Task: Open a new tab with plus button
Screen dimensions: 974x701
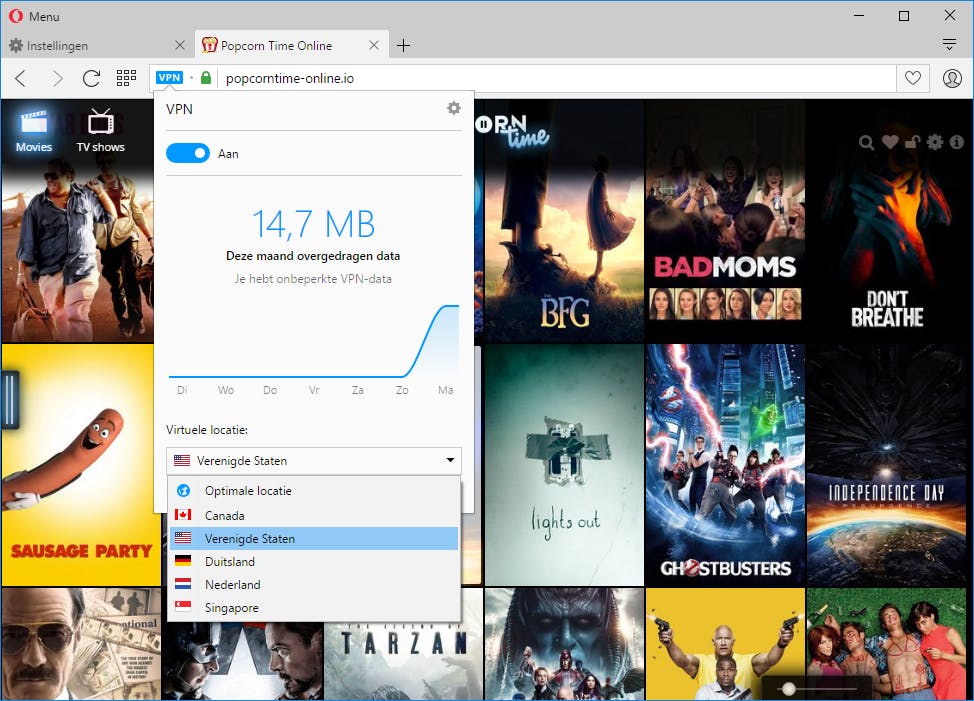Action: 403,45
